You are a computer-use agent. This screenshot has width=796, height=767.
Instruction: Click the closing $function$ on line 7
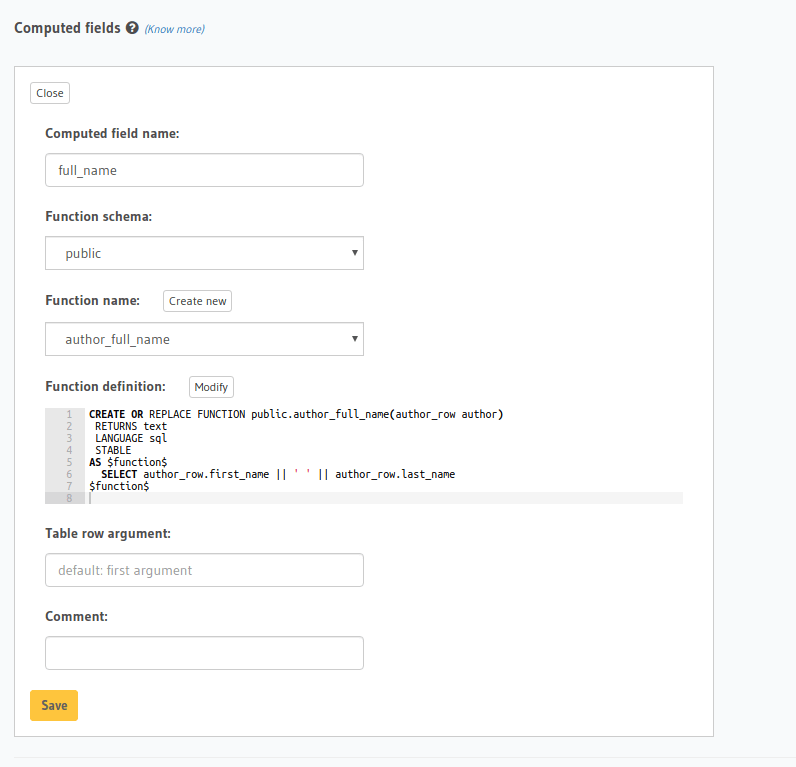tap(119, 486)
